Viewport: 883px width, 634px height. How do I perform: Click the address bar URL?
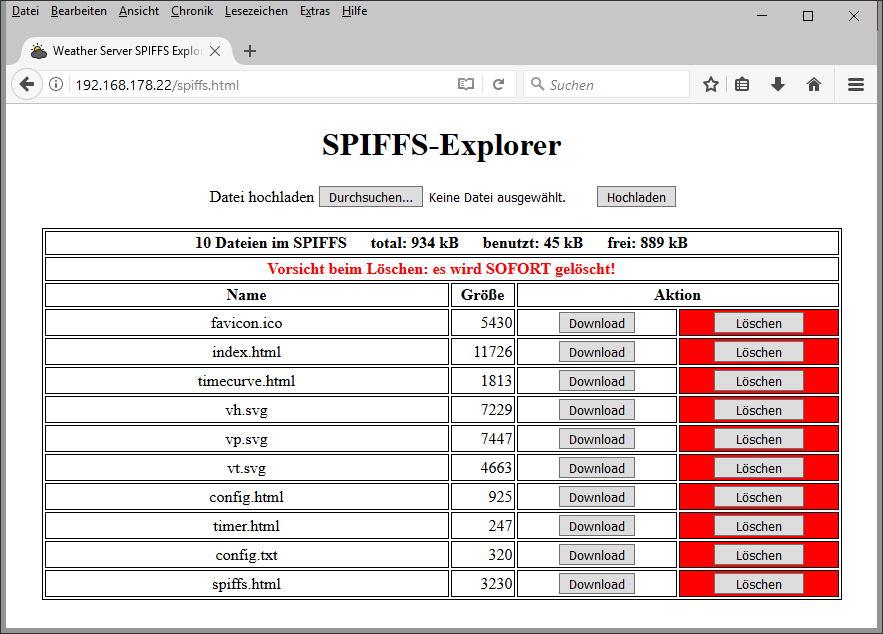click(250, 85)
